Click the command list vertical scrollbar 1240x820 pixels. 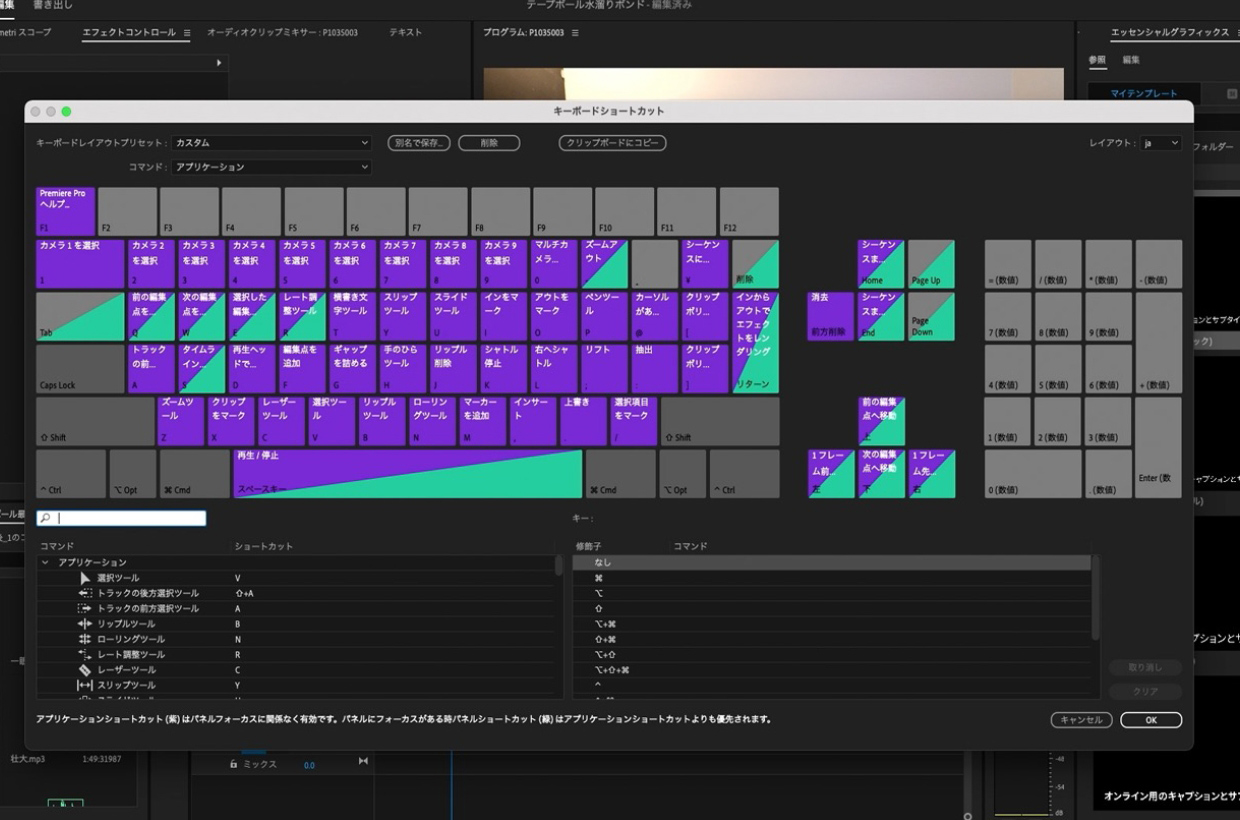[x=559, y=565]
